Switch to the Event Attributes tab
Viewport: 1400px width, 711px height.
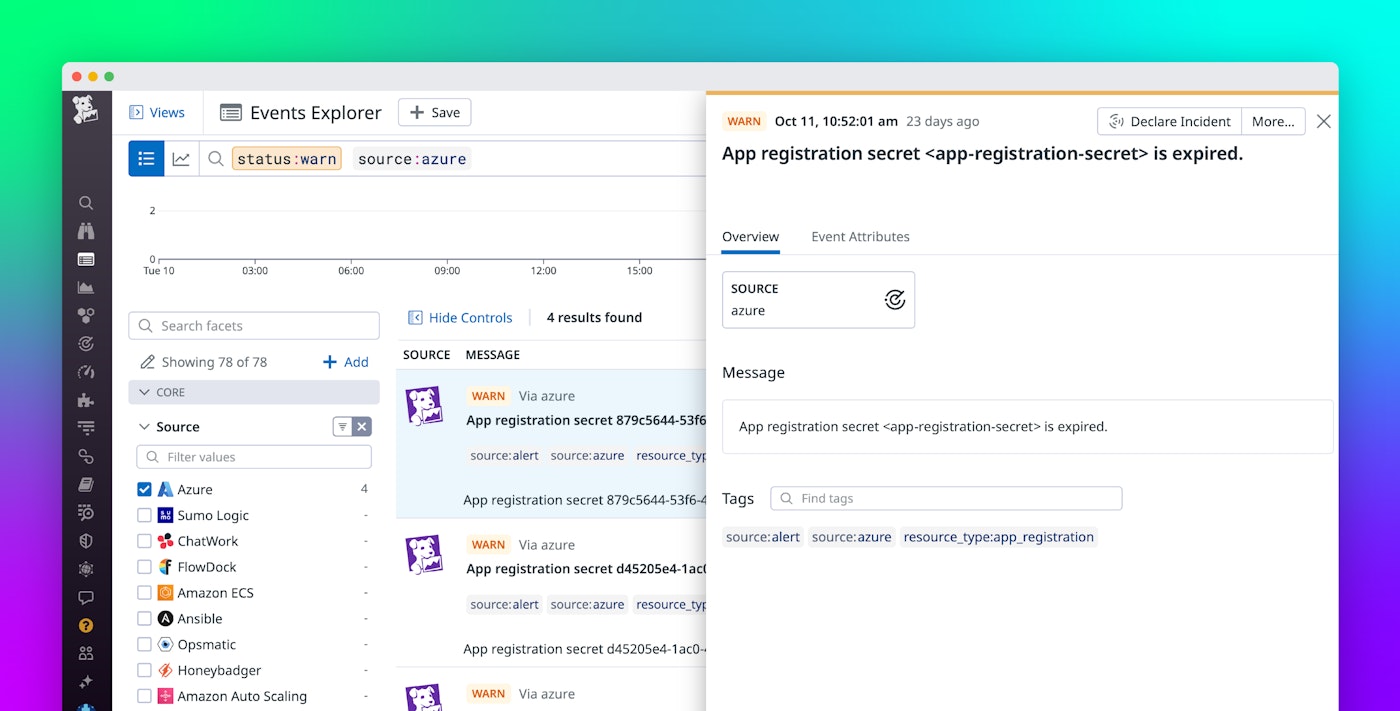860,237
